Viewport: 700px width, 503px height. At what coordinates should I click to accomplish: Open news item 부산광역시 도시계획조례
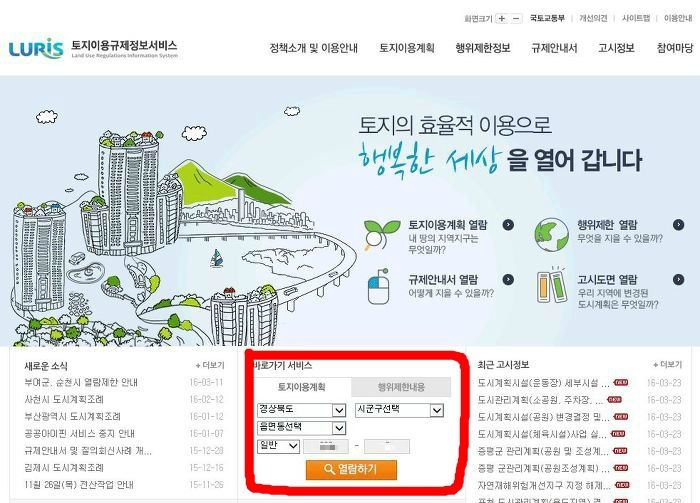(72, 416)
